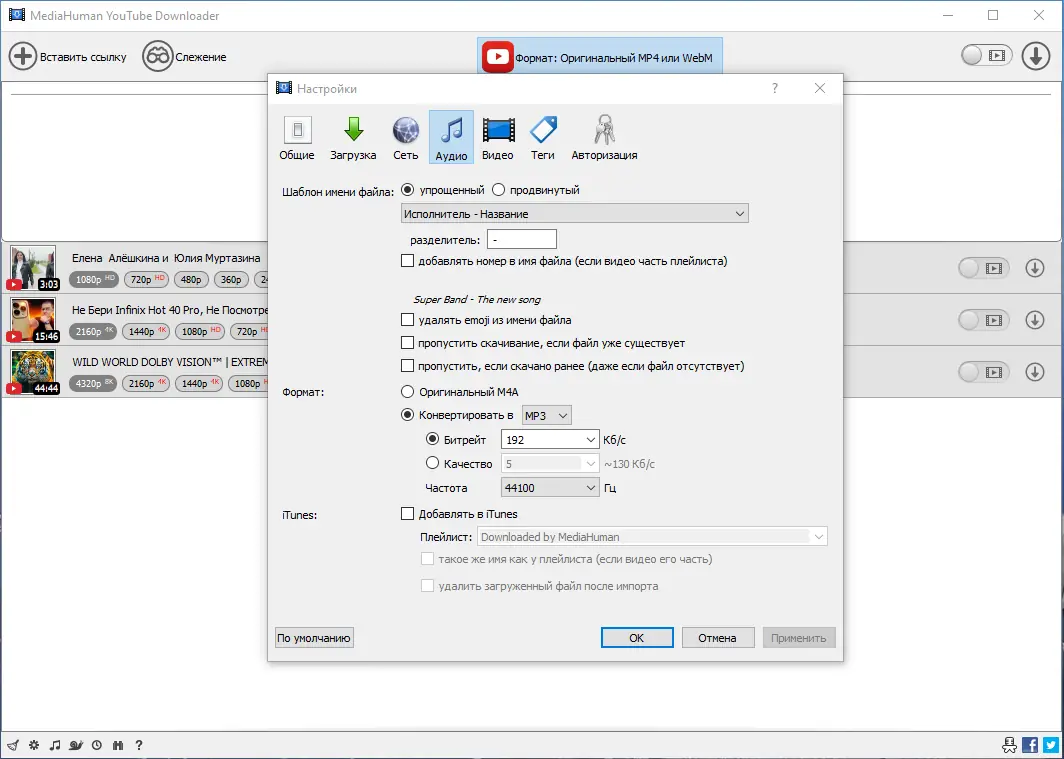Click the разделитель input field
1064x759 pixels.
522,239
